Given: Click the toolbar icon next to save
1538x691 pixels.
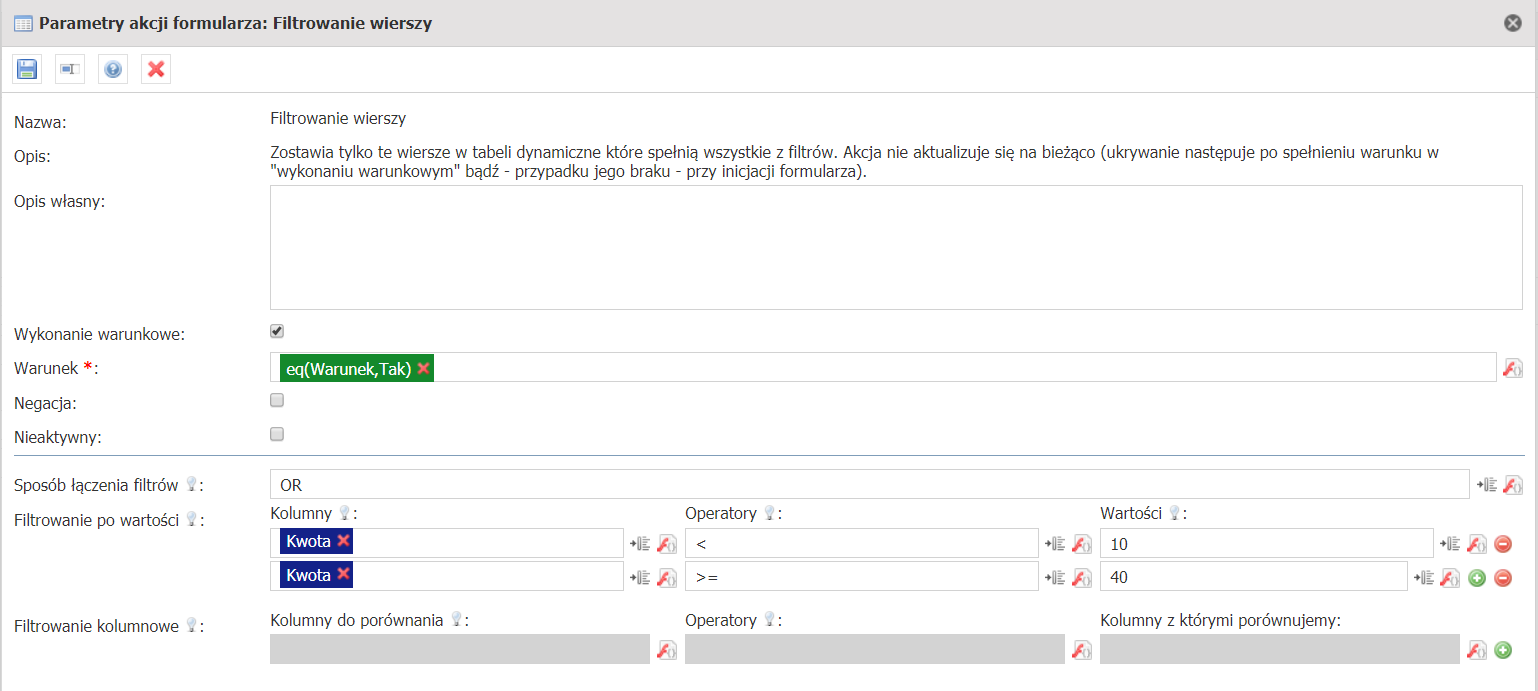Looking at the screenshot, I should coord(70,69).
